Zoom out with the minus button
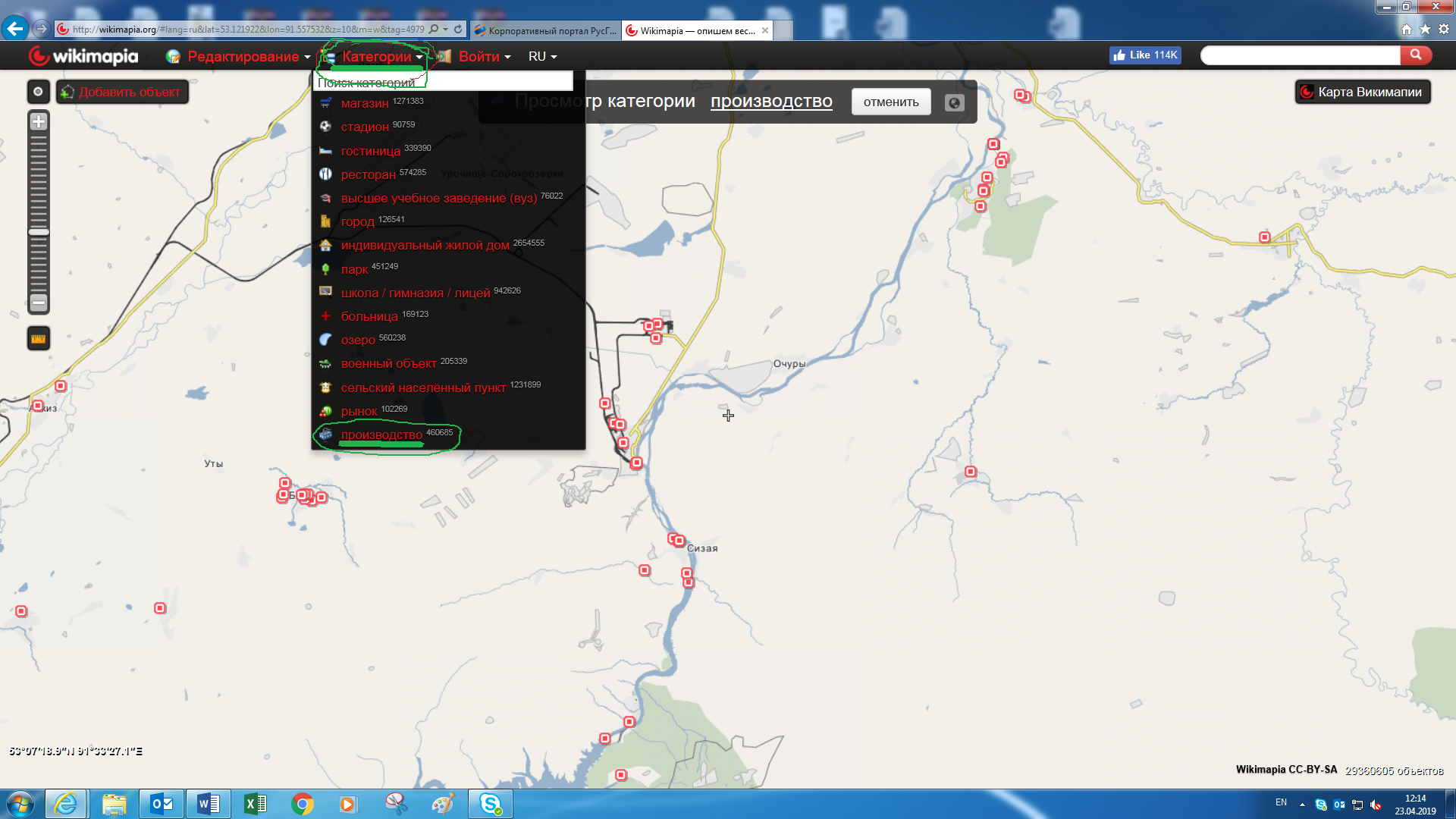Viewport: 1456px width, 819px height. click(39, 303)
